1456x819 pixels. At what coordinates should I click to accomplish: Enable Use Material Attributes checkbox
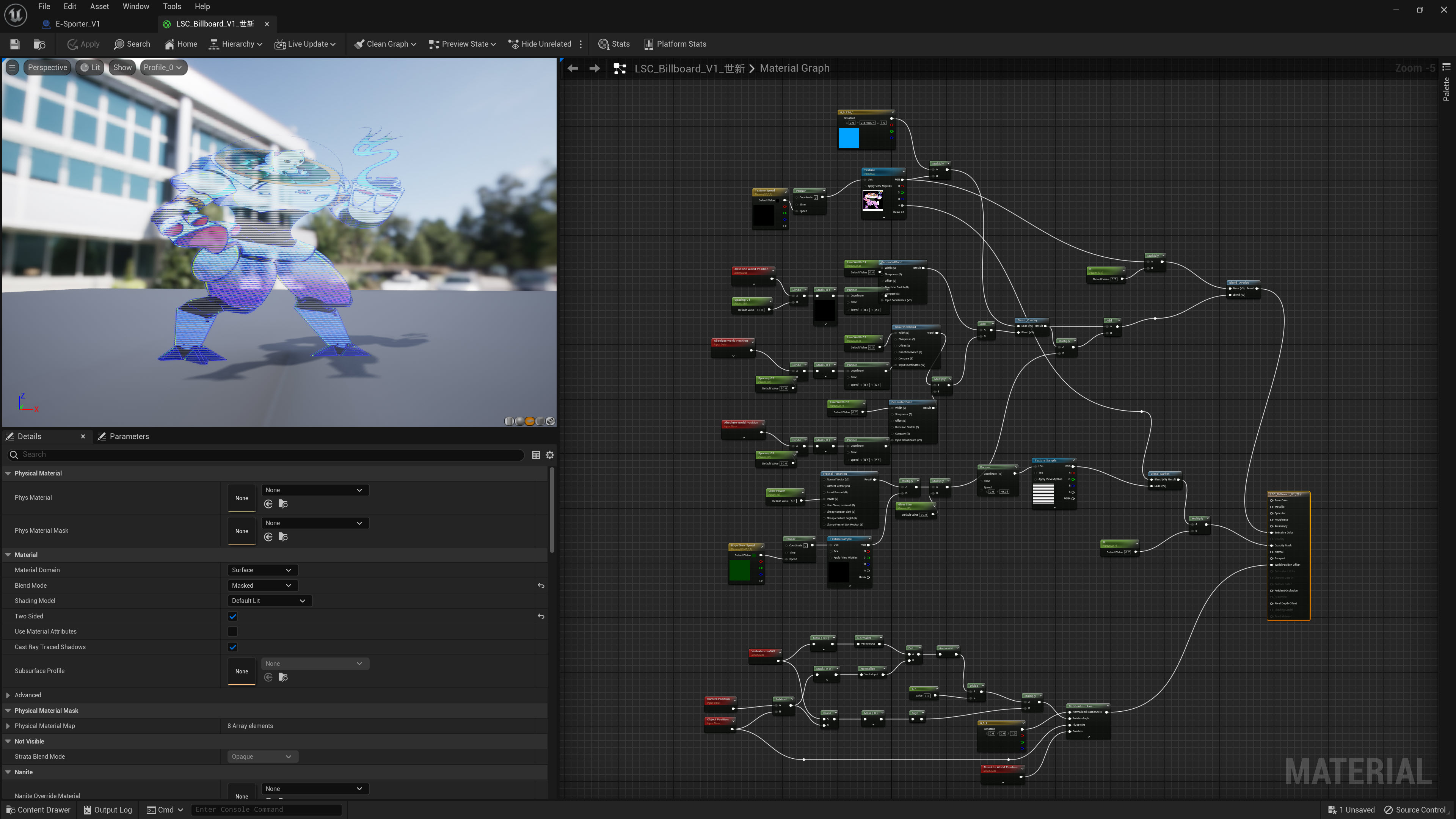tap(232, 632)
